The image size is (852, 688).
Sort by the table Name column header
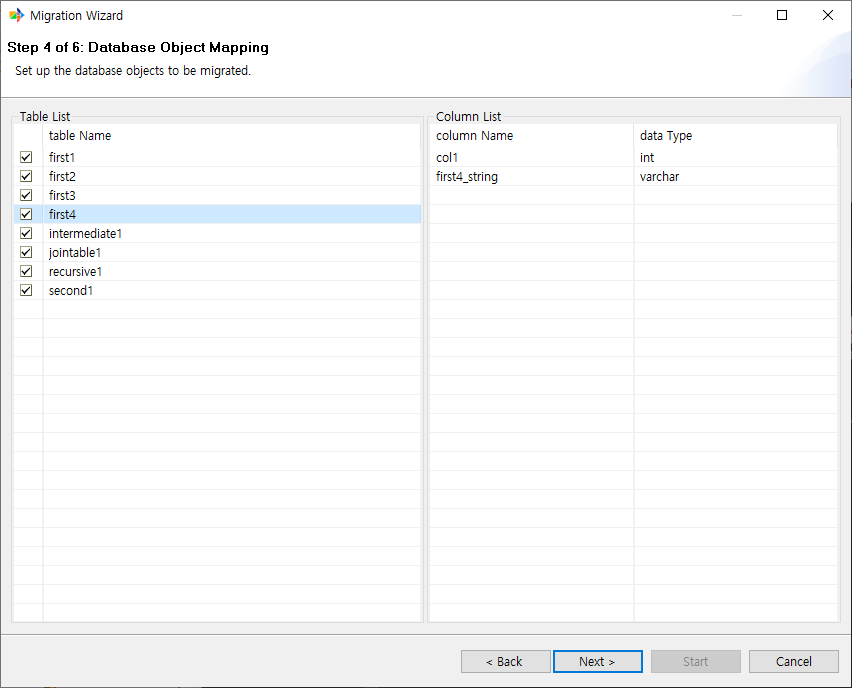click(80, 135)
